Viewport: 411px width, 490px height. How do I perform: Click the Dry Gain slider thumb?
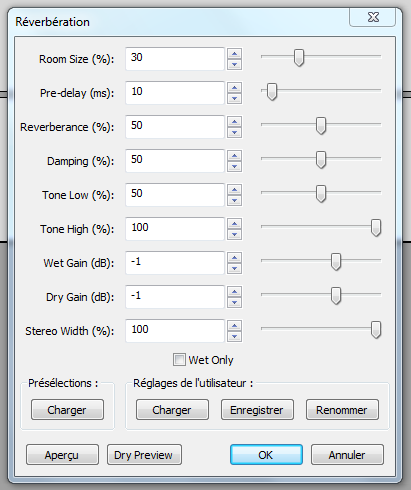coord(336,296)
